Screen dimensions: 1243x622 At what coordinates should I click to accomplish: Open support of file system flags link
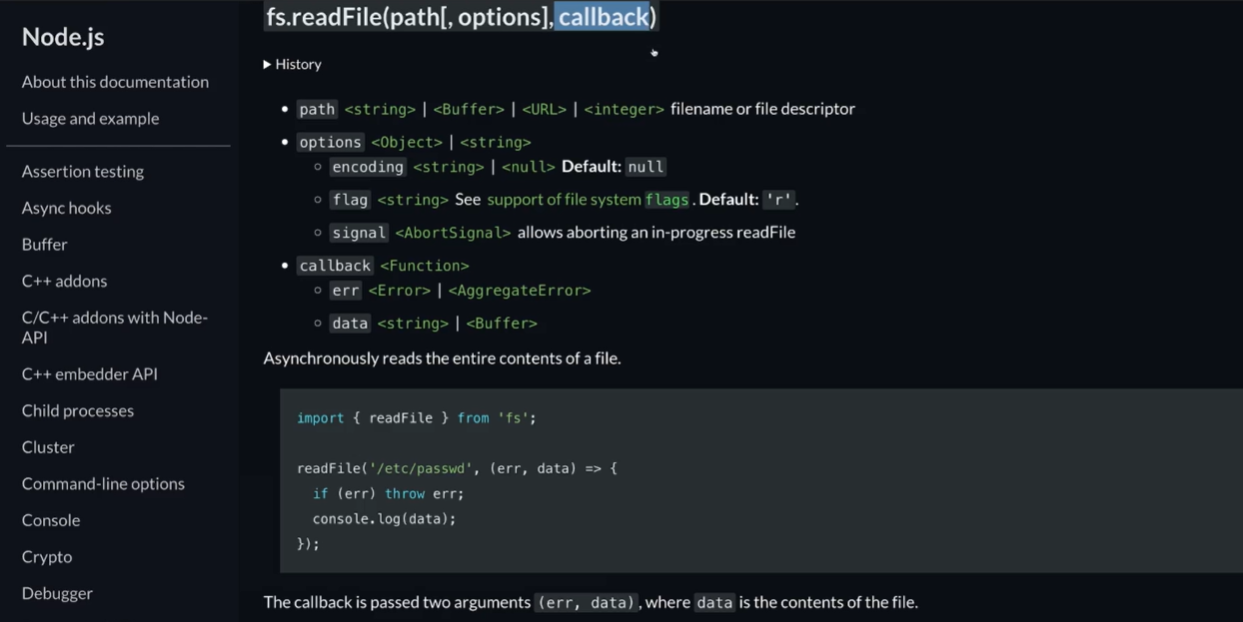[x=588, y=200]
